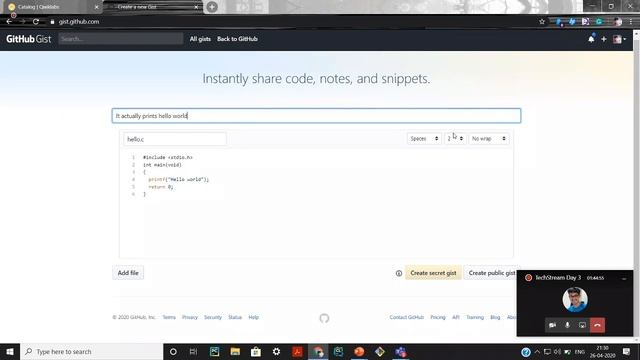640x360 pixels.
Task: Open the indent size dropdown showing 2
Action: pos(455,139)
